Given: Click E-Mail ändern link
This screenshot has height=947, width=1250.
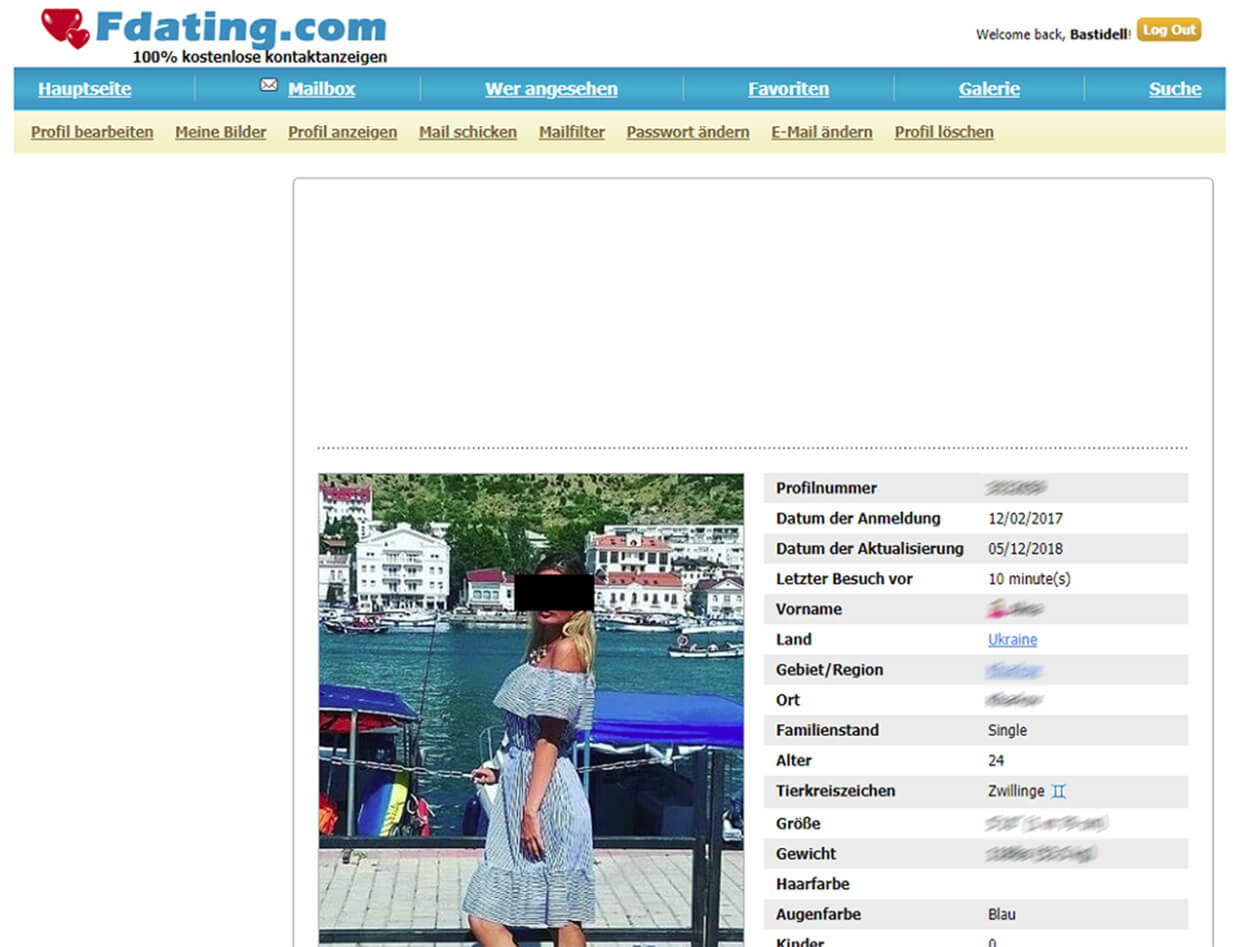Looking at the screenshot, I should pyautogui.click(x=822, y=132).
